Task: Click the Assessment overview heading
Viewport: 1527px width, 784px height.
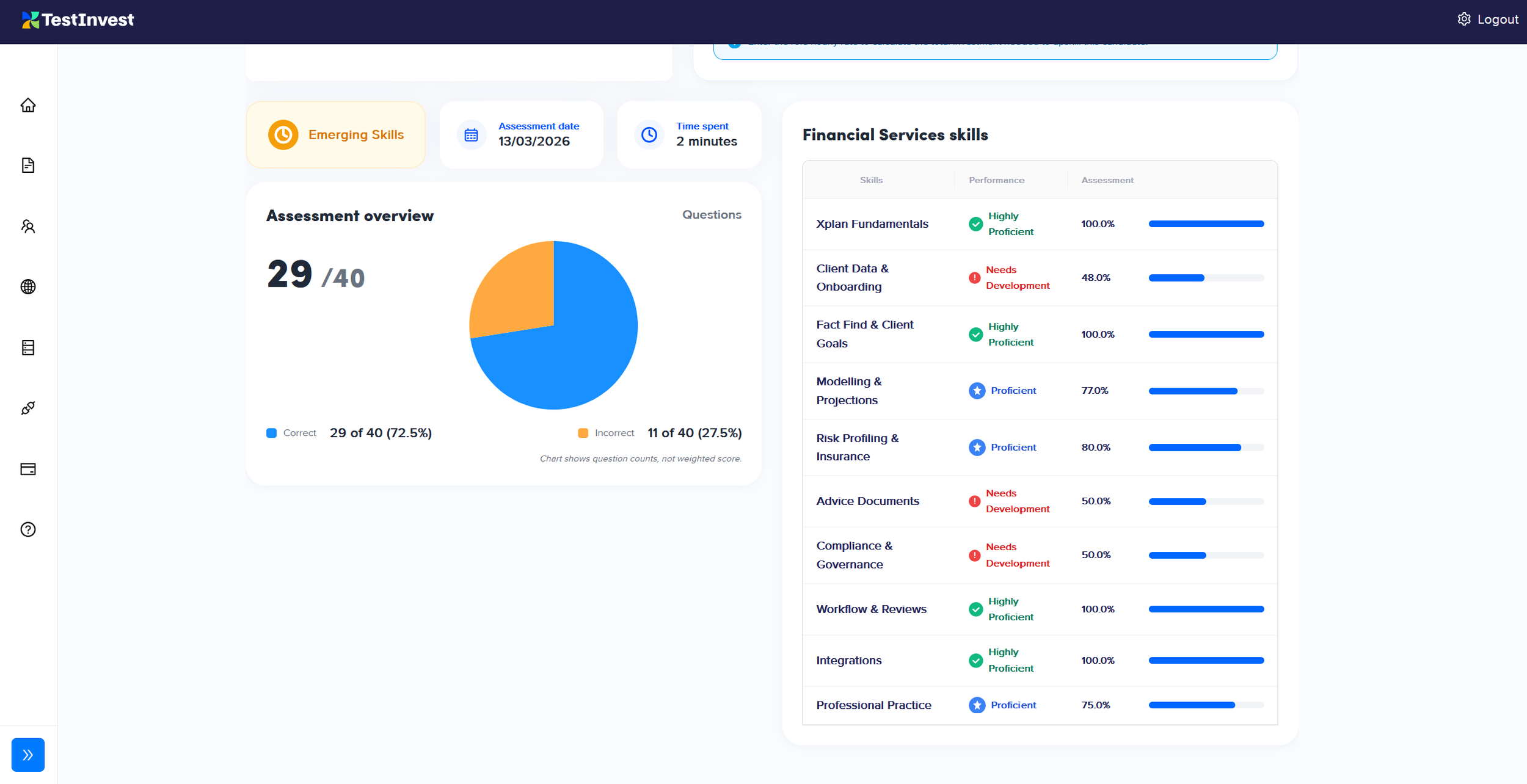Action: 350,216
